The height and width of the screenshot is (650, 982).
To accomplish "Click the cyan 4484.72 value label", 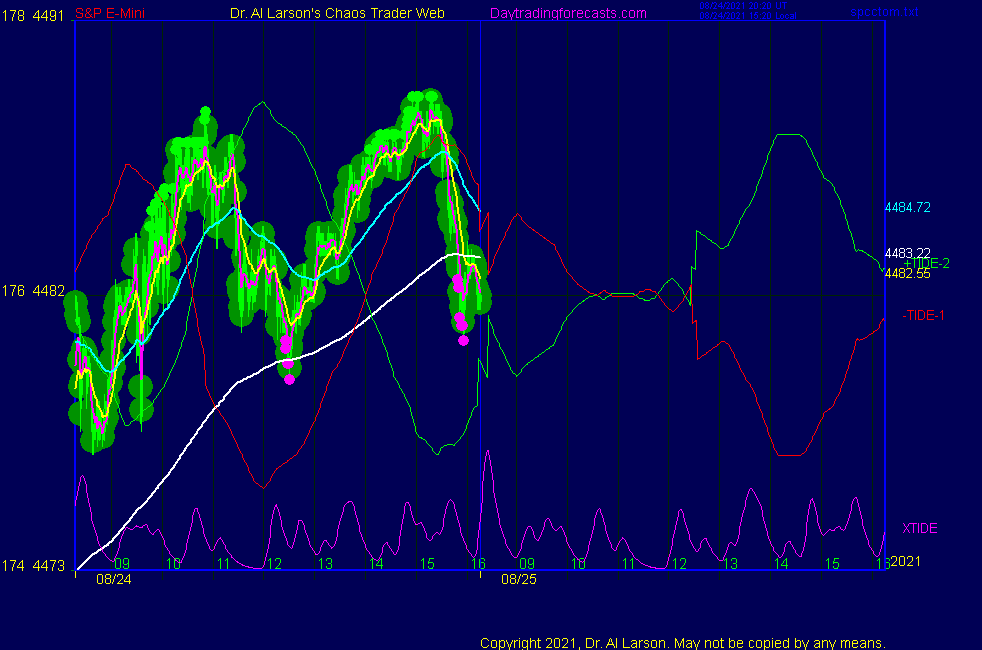I will click(x=907, y=207).
